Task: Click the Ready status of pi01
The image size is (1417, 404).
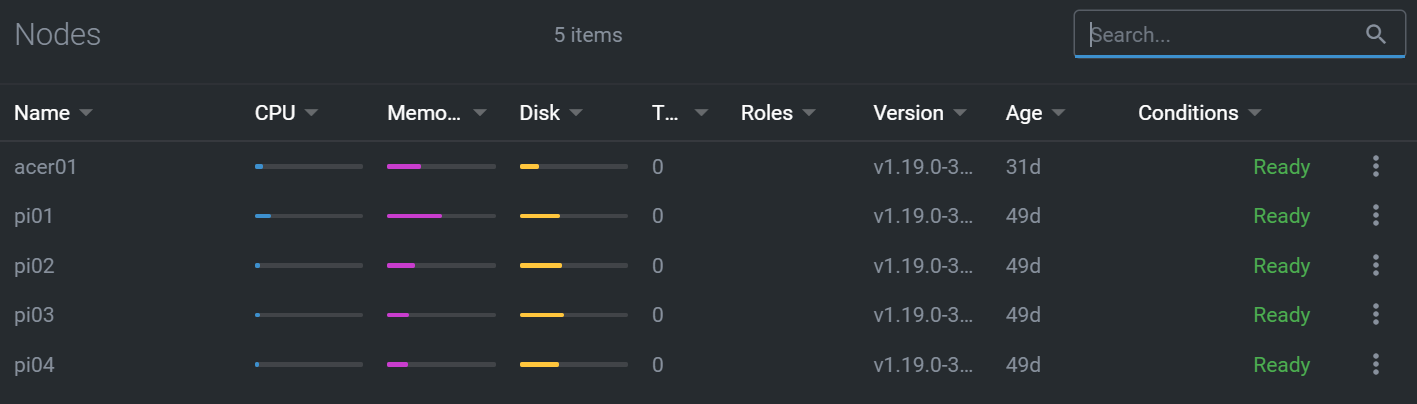Action: pyautogui.click(x=1281, y=216)
